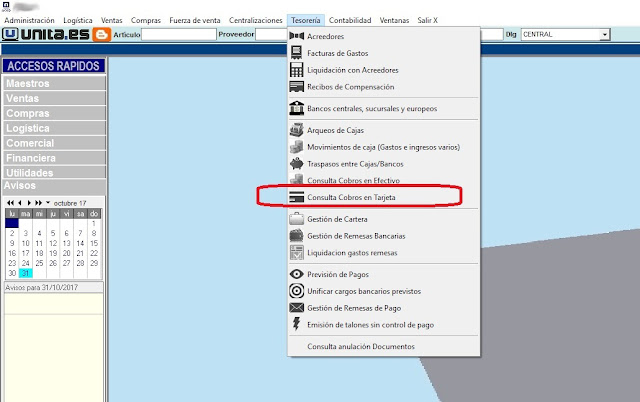The image size is (640, 402).
Task: Click the bank building icon for Bancos centrales
Action: [x=296, y=108]
